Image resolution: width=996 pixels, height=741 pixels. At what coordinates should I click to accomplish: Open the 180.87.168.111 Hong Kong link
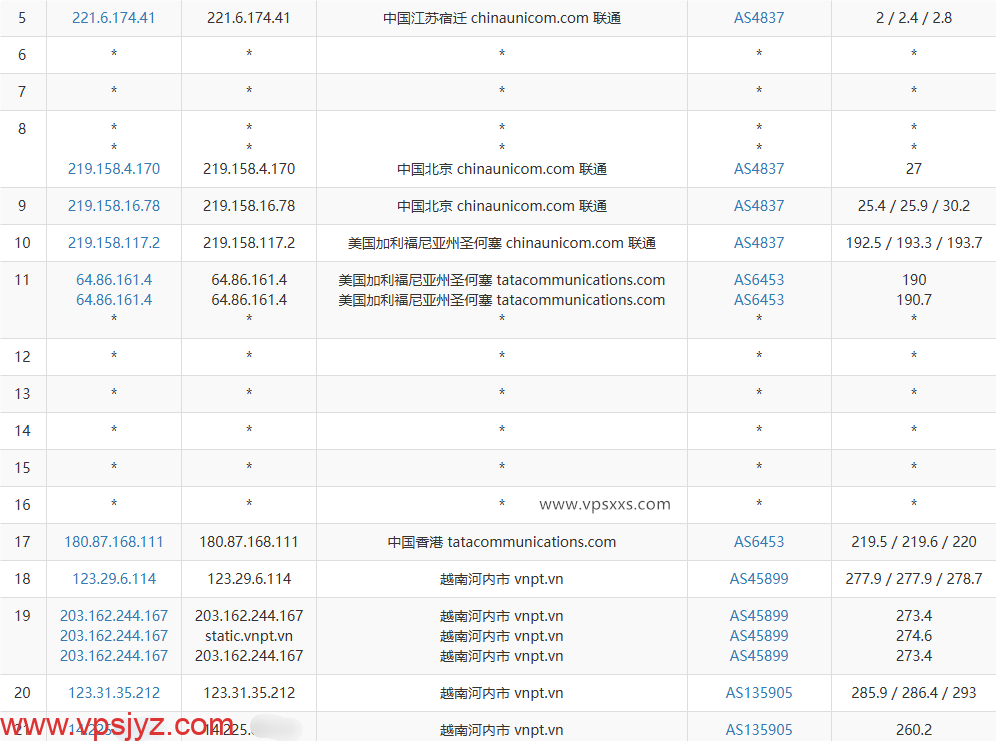pyautogui.click(x=113, y=542)
